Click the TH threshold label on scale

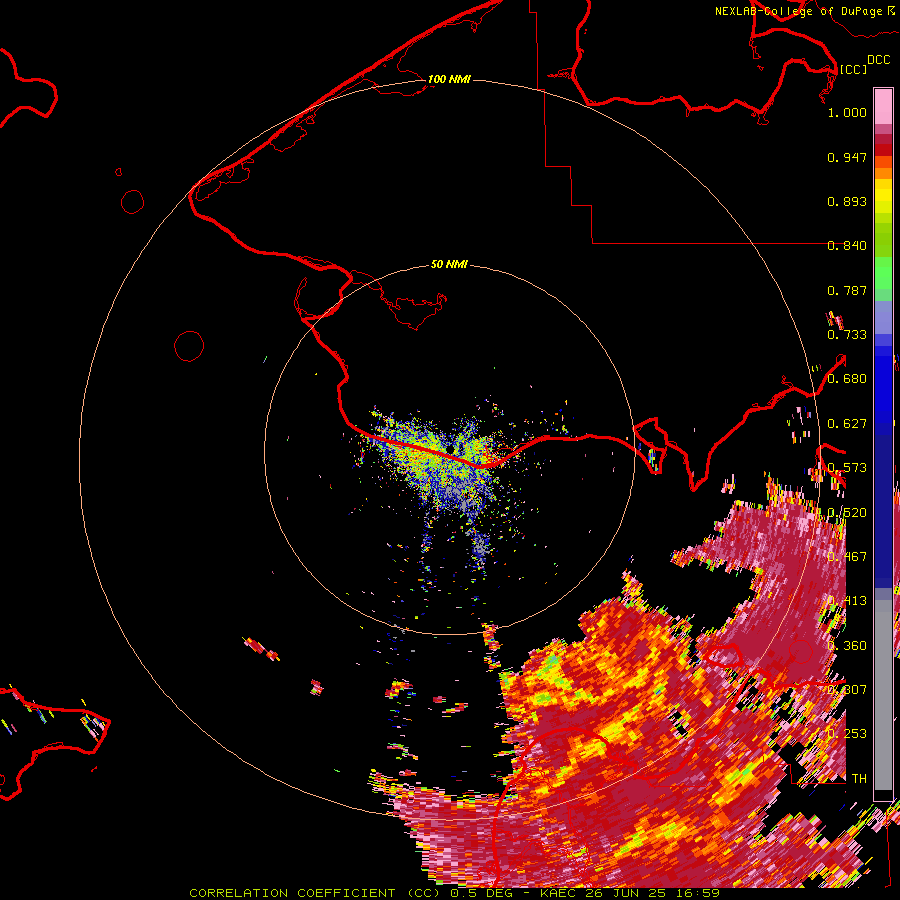point(859,779)
